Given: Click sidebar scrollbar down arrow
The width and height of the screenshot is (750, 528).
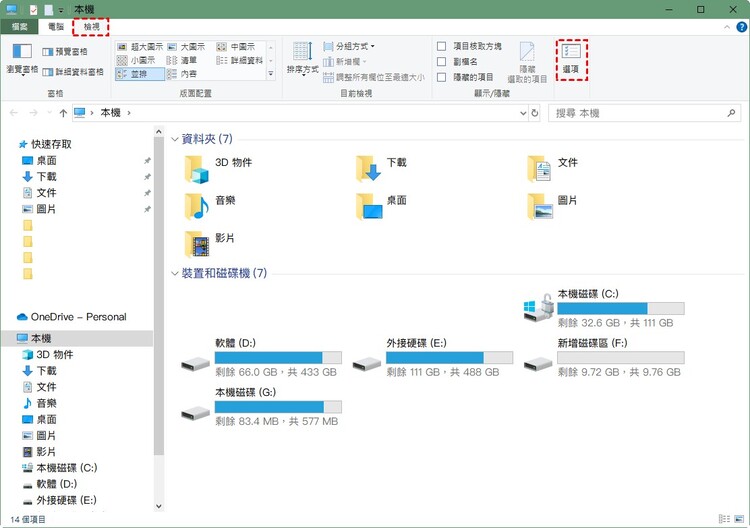Looking at the screenshot, I should coord(159,506).
